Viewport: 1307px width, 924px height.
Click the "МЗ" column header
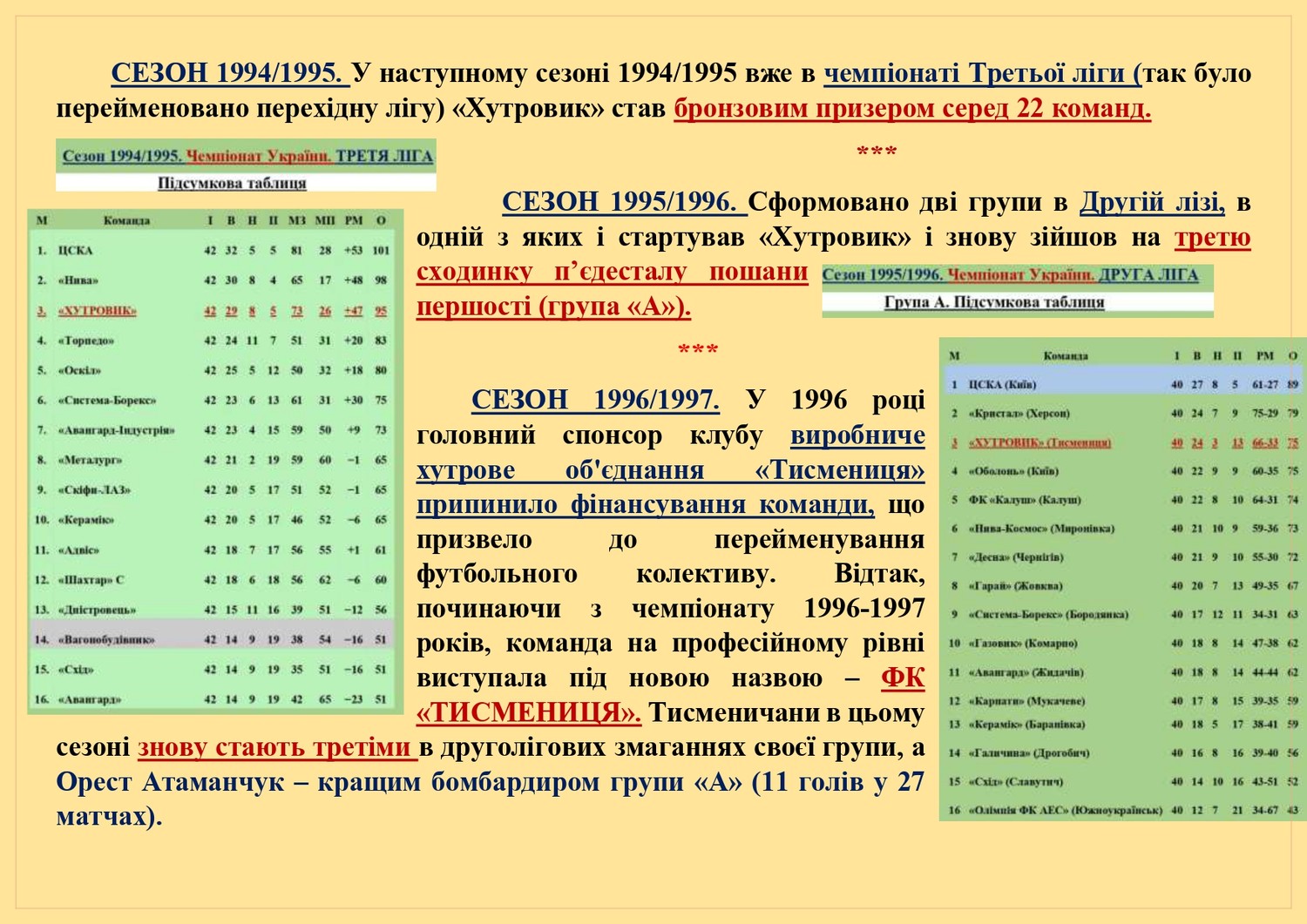(297, 220)
